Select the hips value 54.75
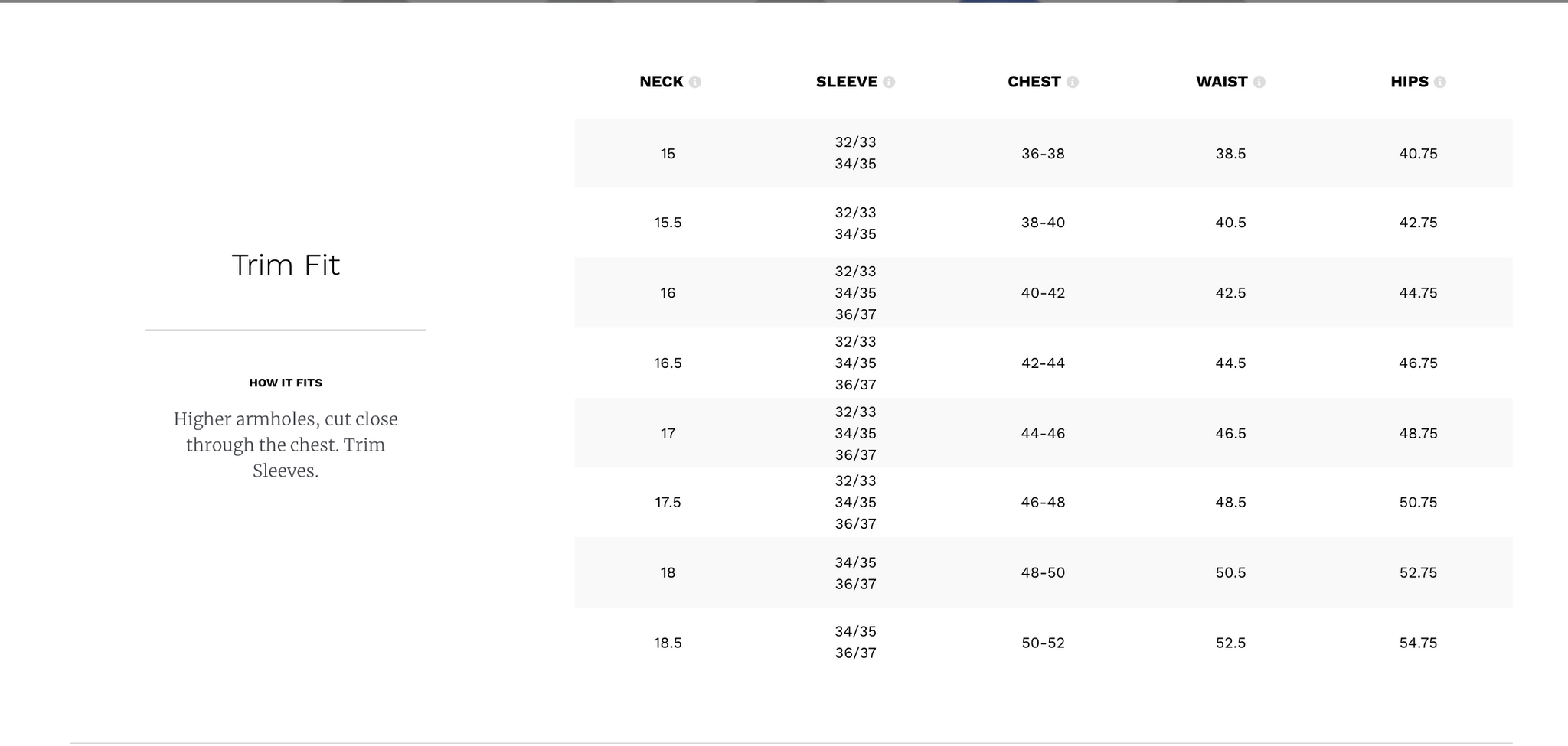The height and width of the screenshot is (746, 1568). point(1418,643)
